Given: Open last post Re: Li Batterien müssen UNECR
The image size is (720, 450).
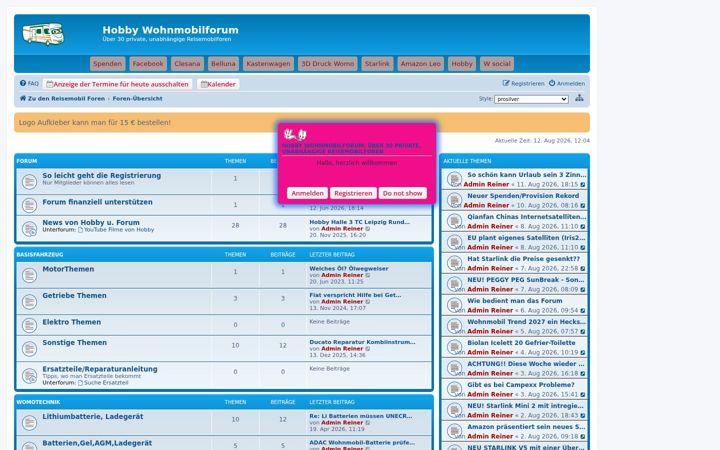Looking at the screenshot, I should (360, 416).
